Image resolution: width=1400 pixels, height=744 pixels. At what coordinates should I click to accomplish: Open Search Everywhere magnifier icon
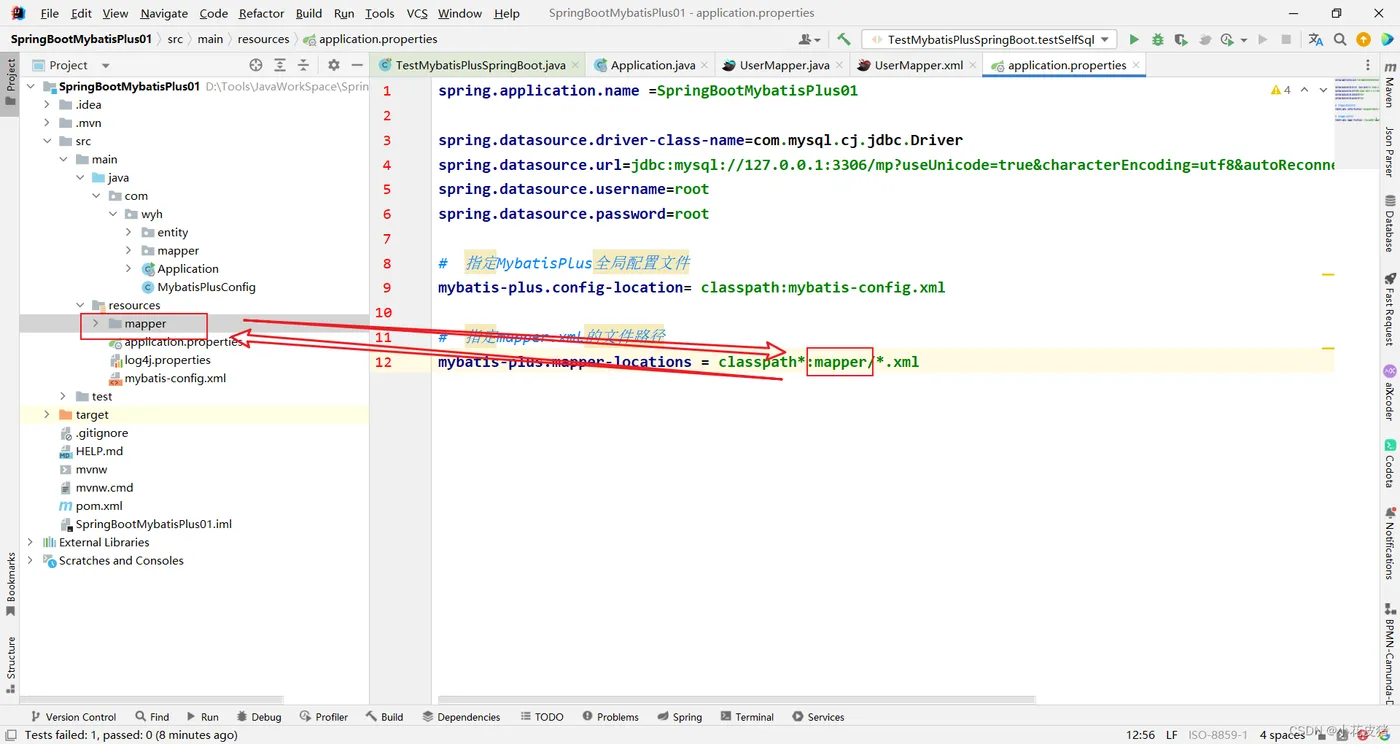coord(1340,40)
